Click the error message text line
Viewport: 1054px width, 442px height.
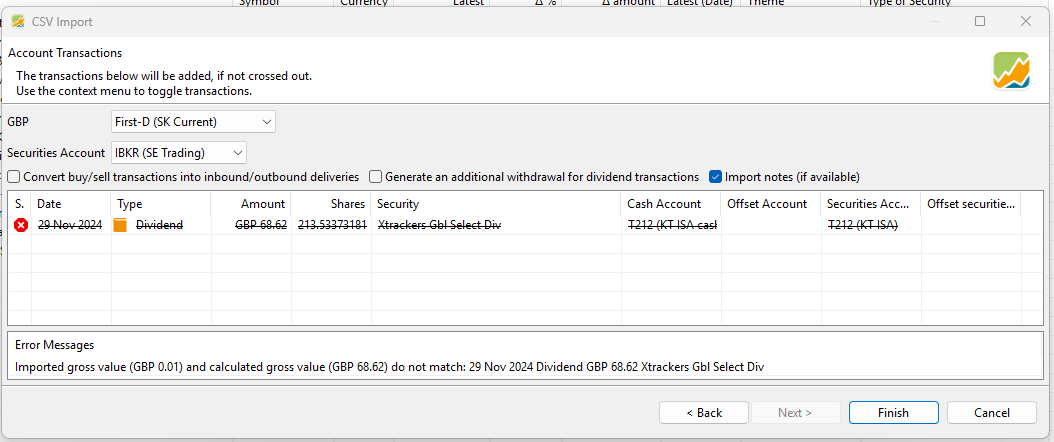[x=389, y=367]
